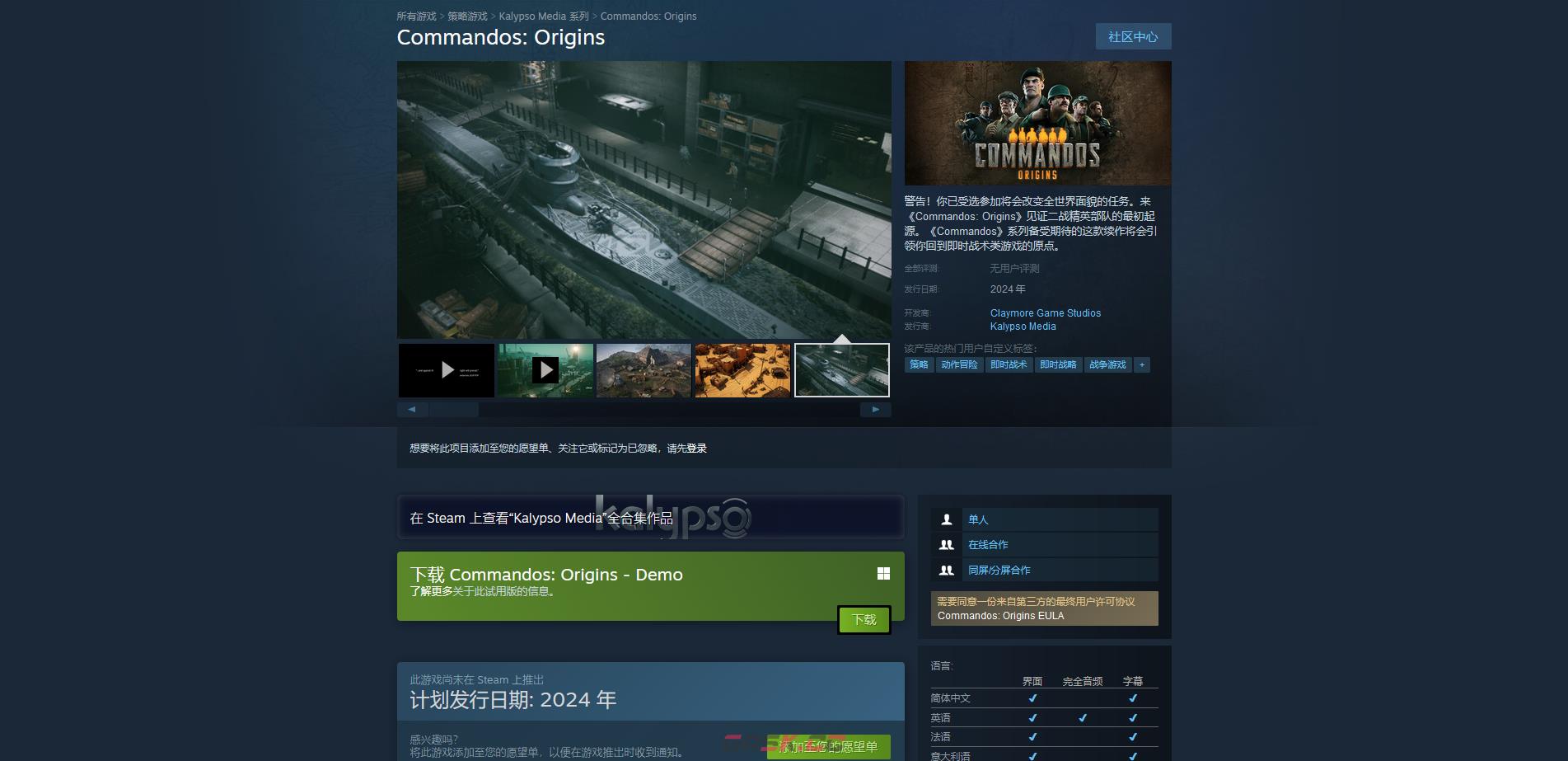Go to 策略游戏 in the breadcrumb
Image resolution: width=1568 pixels, height=761 pixels.
(467, 16)
